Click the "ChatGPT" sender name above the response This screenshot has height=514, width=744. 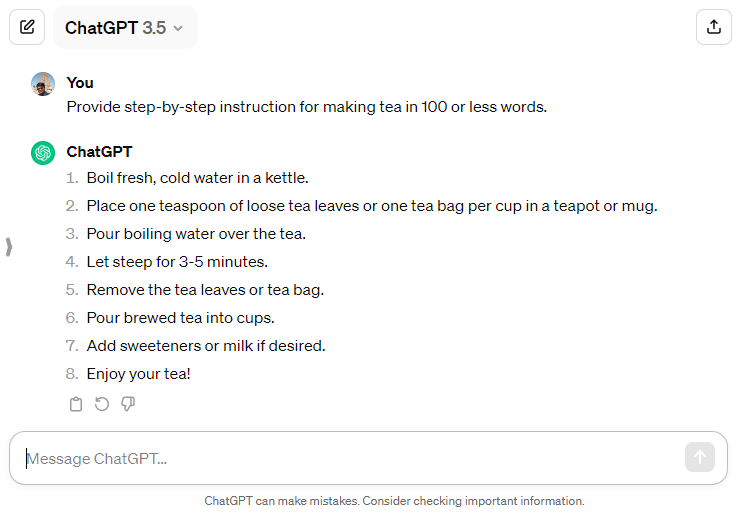tap(99, 152)
